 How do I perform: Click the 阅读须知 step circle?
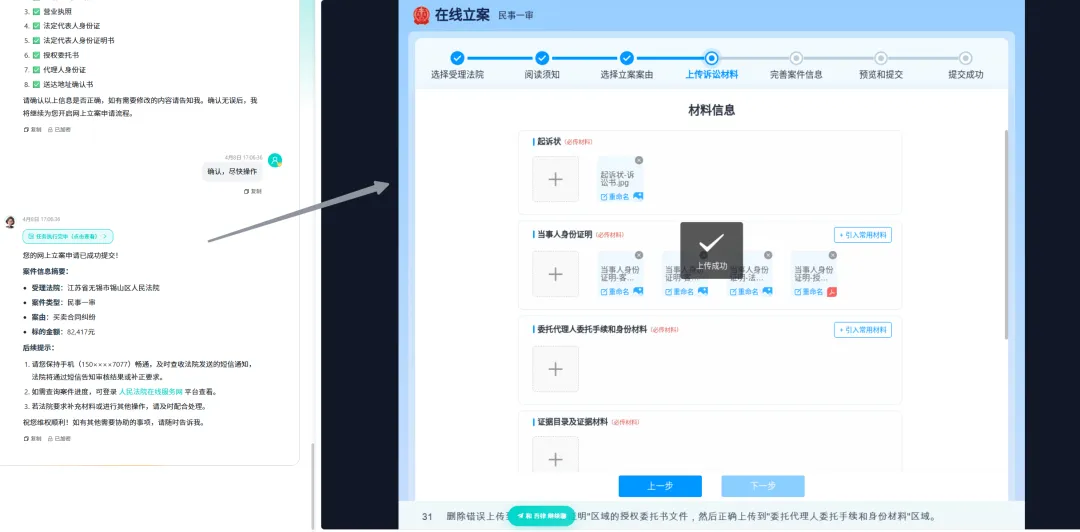(542, 59)
